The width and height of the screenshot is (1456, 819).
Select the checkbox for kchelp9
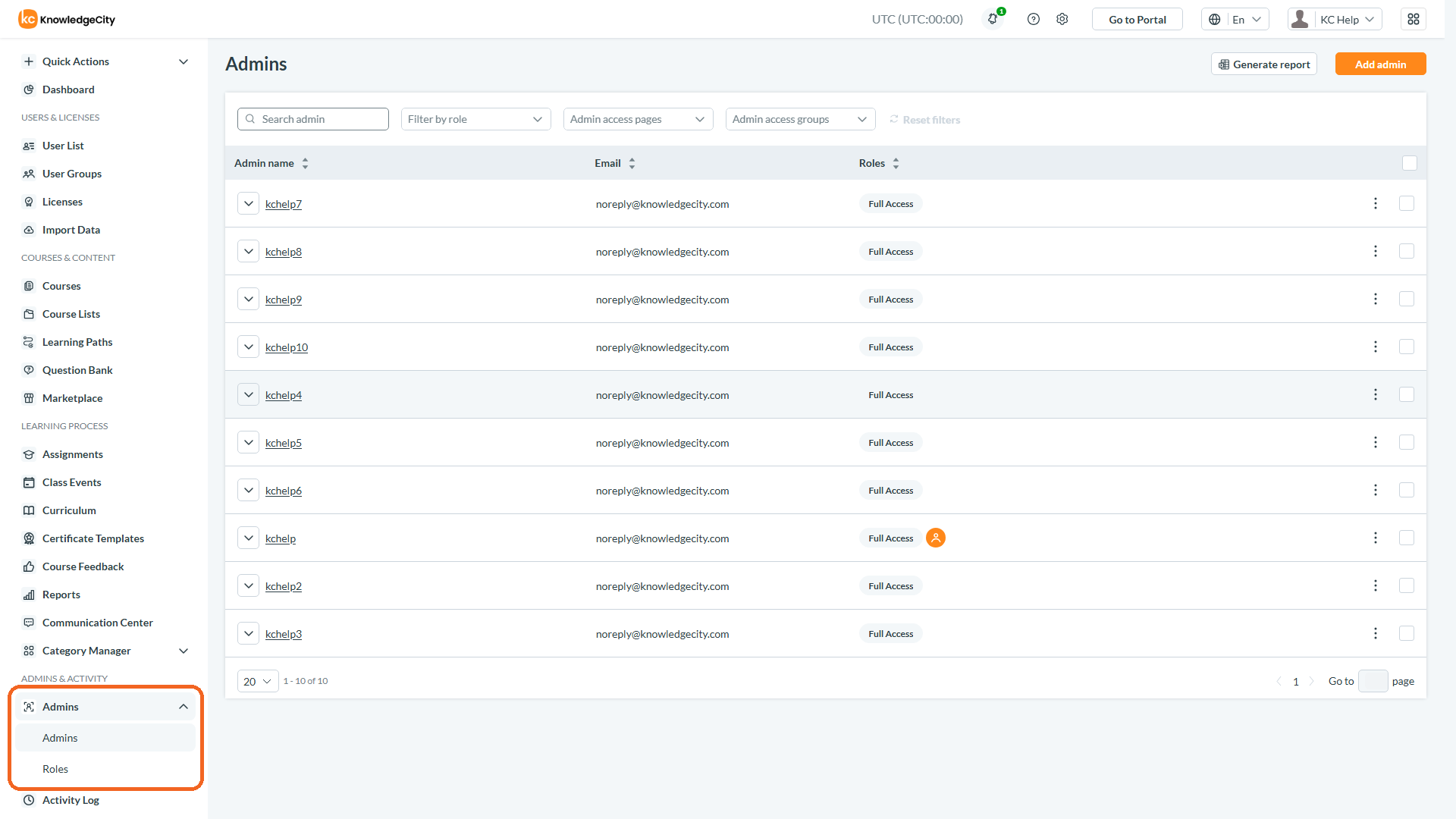tap(1407, 299)
